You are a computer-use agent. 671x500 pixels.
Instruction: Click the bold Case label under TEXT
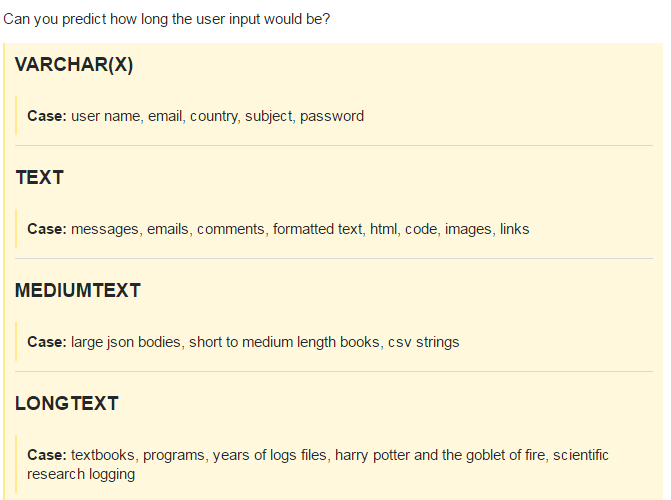[x=46, y=229]
